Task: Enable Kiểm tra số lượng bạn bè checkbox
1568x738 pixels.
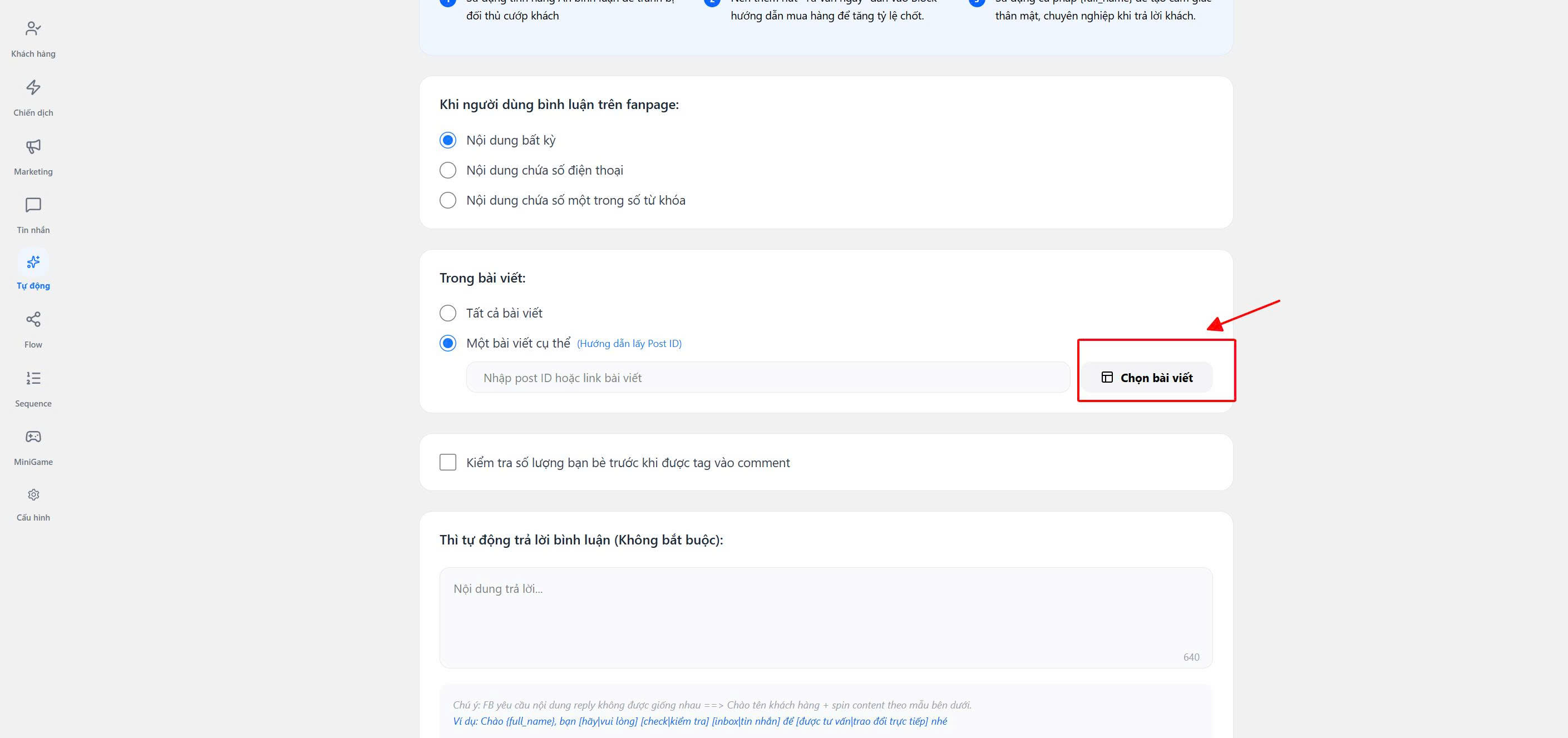Action: coord(447,462)
